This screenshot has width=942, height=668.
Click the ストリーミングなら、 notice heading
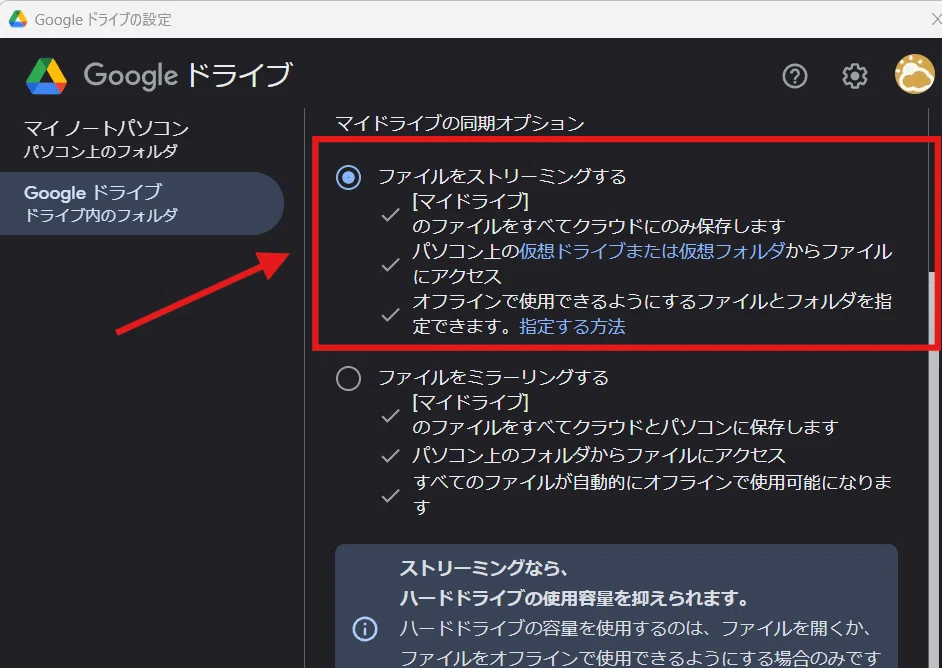coord(484,568)
